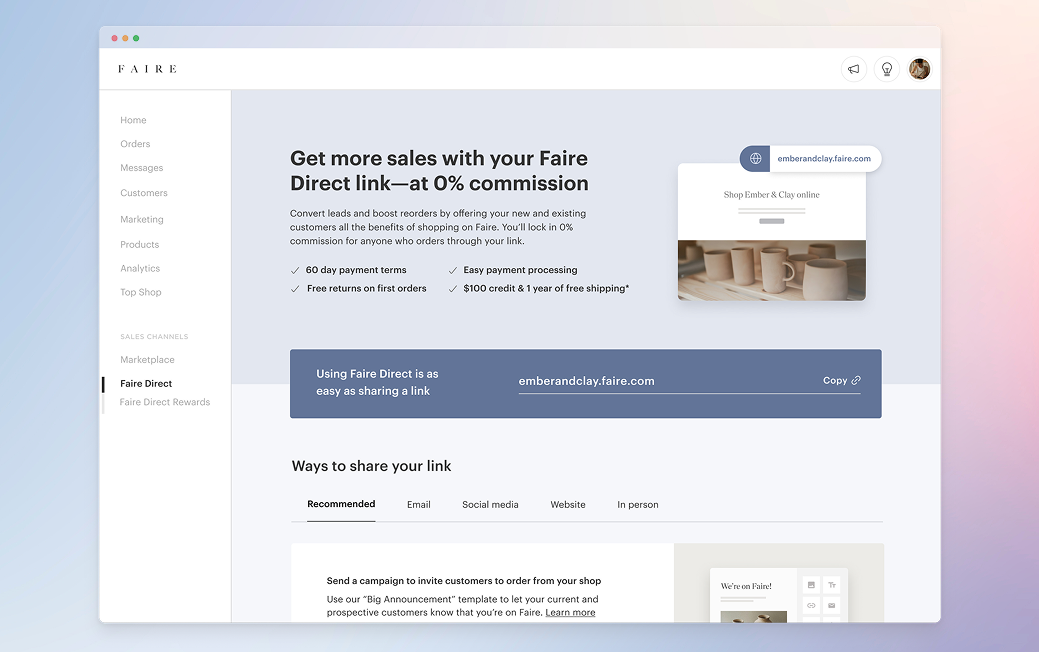Image resolution: width=1040 pixels, height=652 pixels.
Task: Click the text block icon in the campaign preview
Action: (x=832, y=585)
